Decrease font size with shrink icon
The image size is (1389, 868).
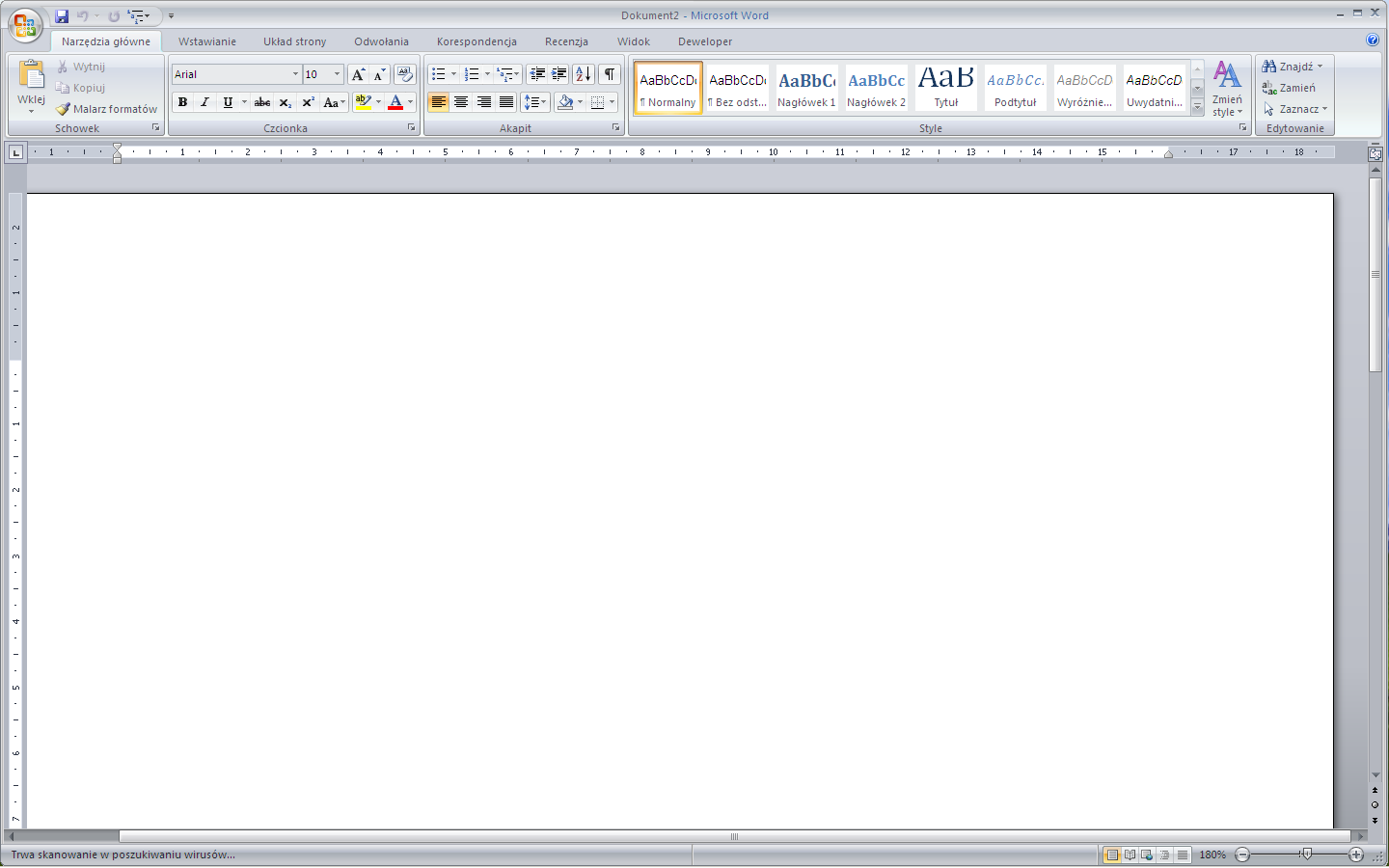[380, 74]
